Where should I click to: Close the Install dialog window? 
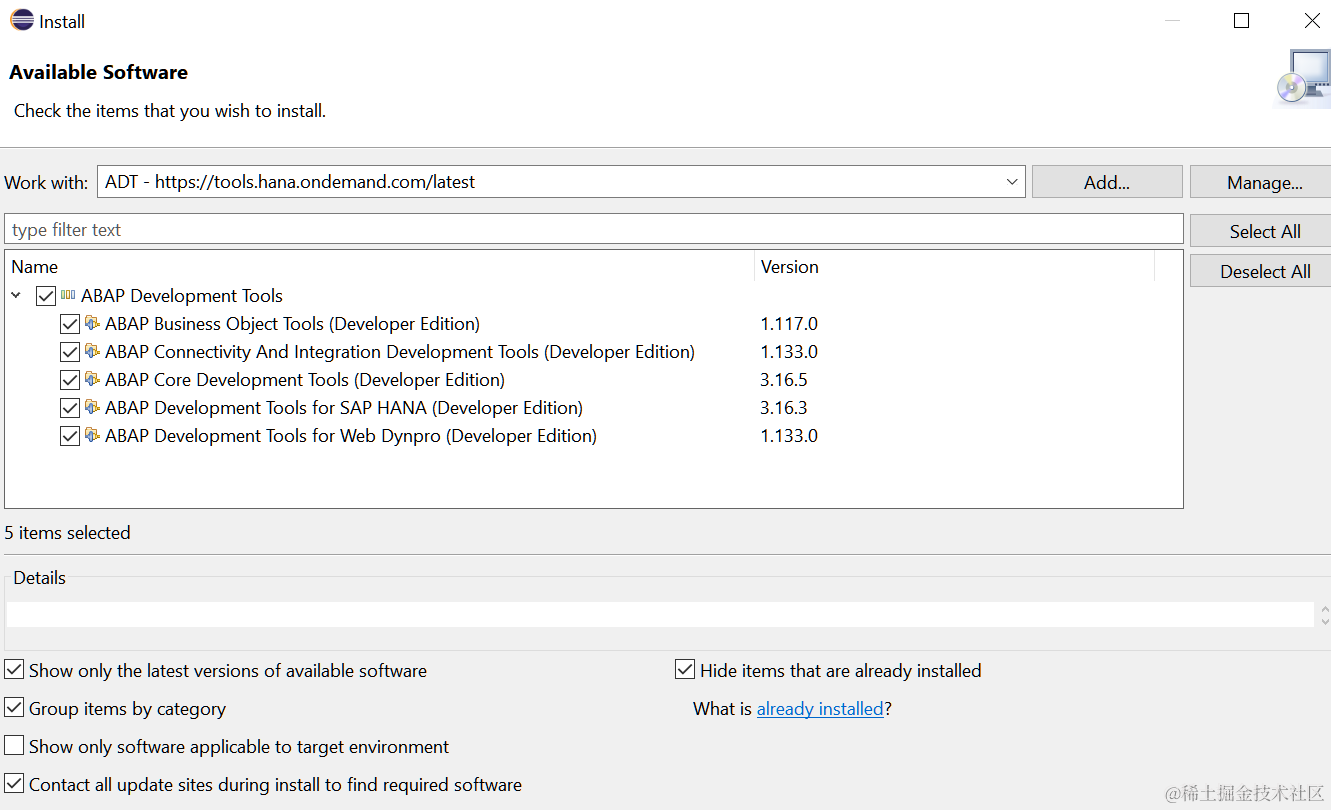1312,20
